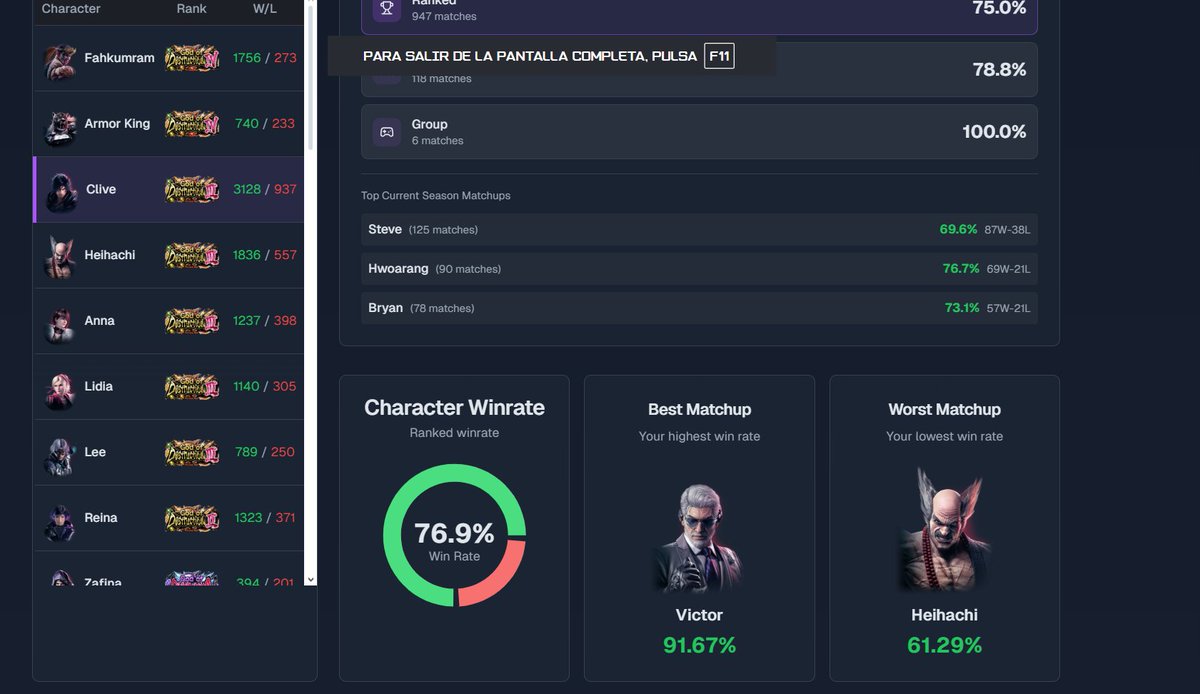Image resolution: width=1200 pixels, height=694 pixels.
Task: Click Fahkumram name in list
Action: point(119,58)
